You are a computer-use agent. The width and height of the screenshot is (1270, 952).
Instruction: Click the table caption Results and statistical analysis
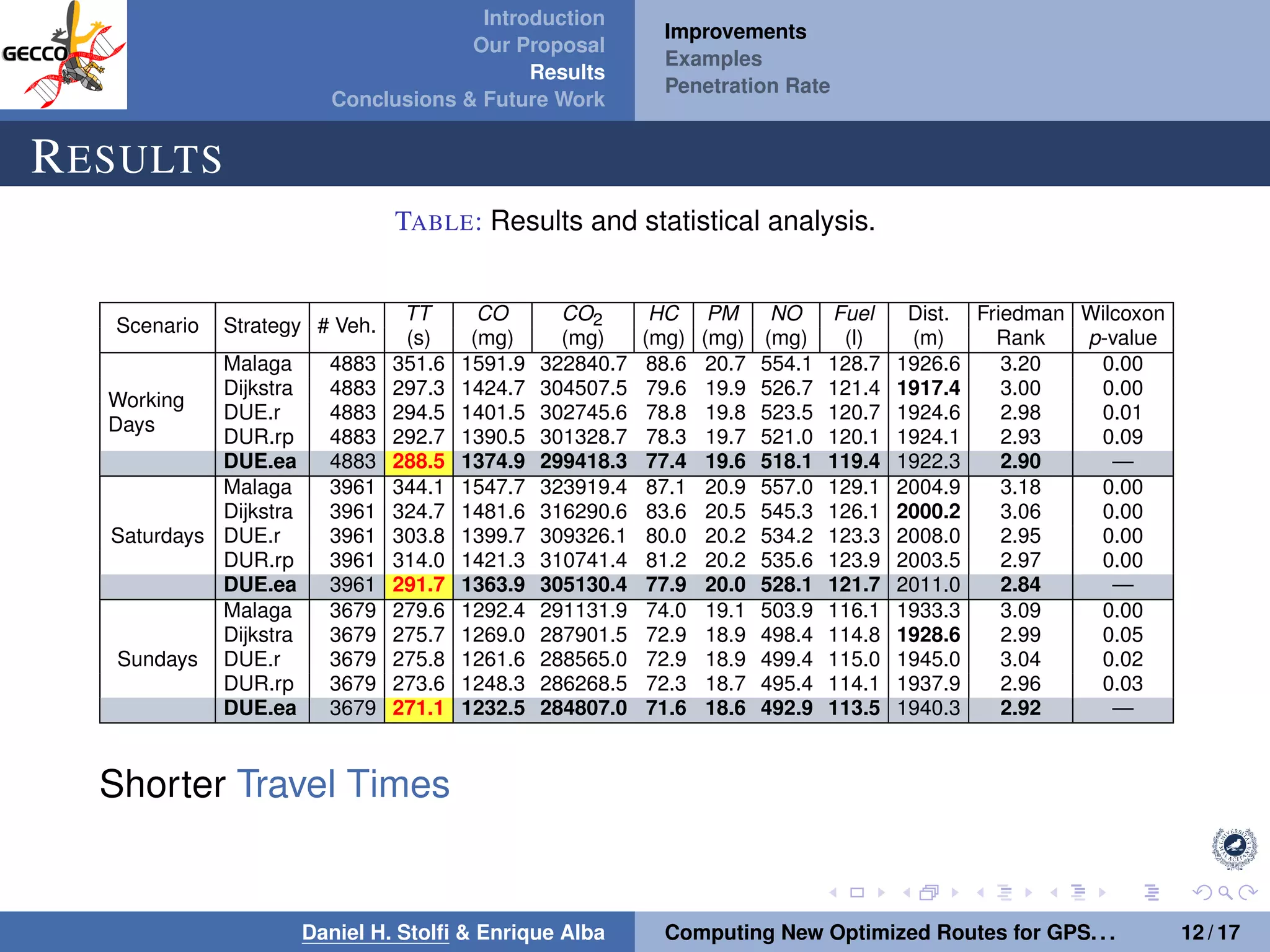click(683, 221)
